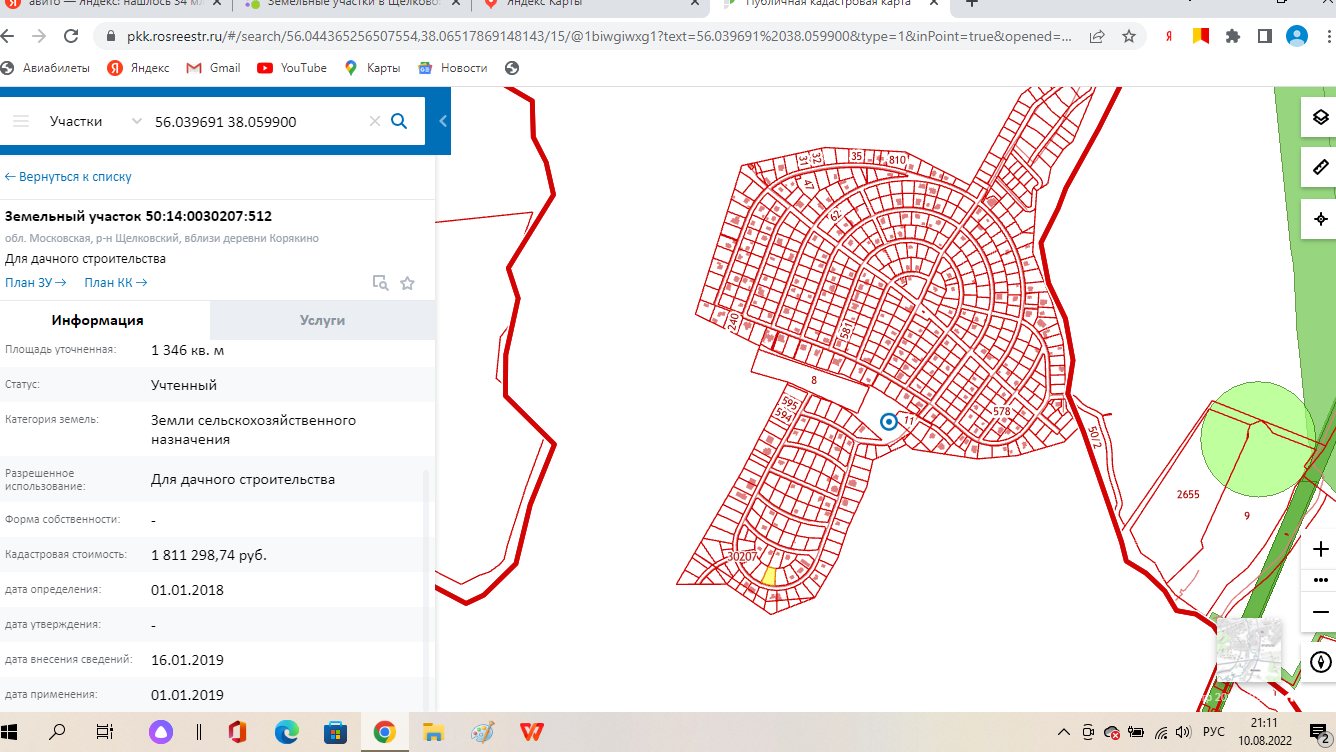This screenshot has width=1336, height=752.
Task: Open Paint from the taskbar
Action: (482, 732)
